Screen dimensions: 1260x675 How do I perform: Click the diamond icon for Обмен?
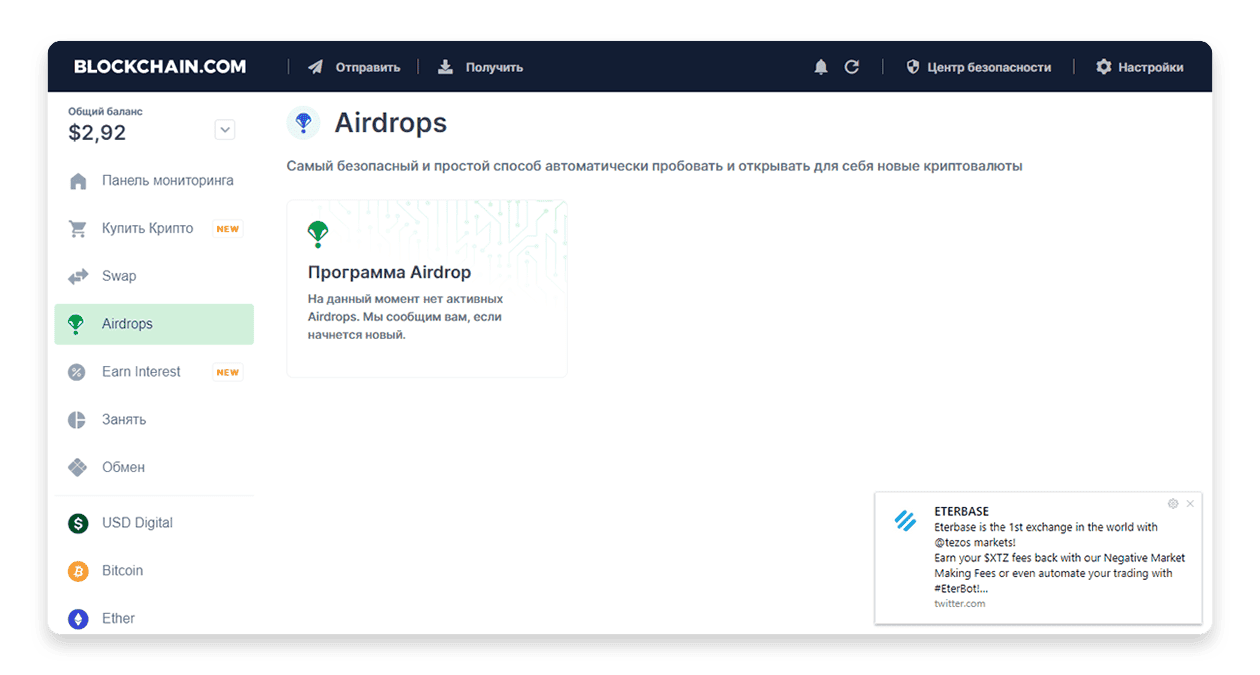point(77,467)
